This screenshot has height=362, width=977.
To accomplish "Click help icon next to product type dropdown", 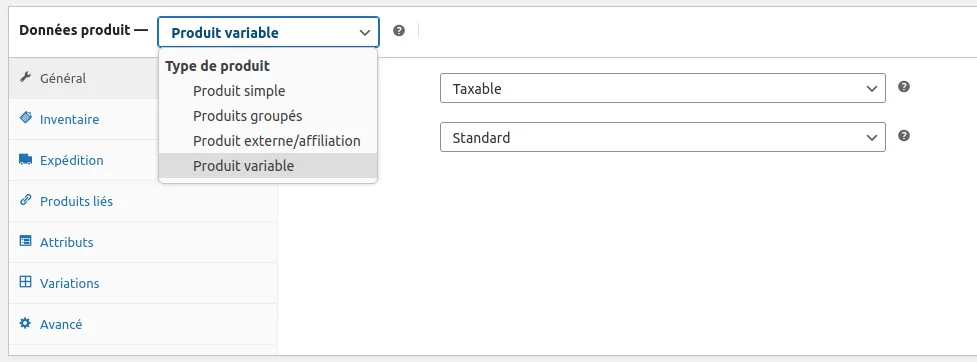I will tap(399, 31).
